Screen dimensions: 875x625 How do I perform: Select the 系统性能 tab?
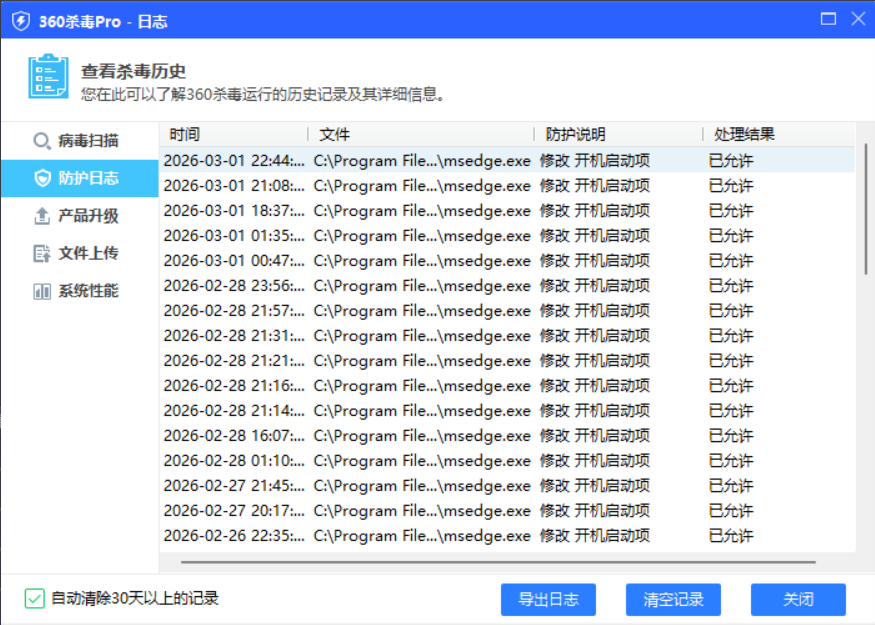click(88, 291)
